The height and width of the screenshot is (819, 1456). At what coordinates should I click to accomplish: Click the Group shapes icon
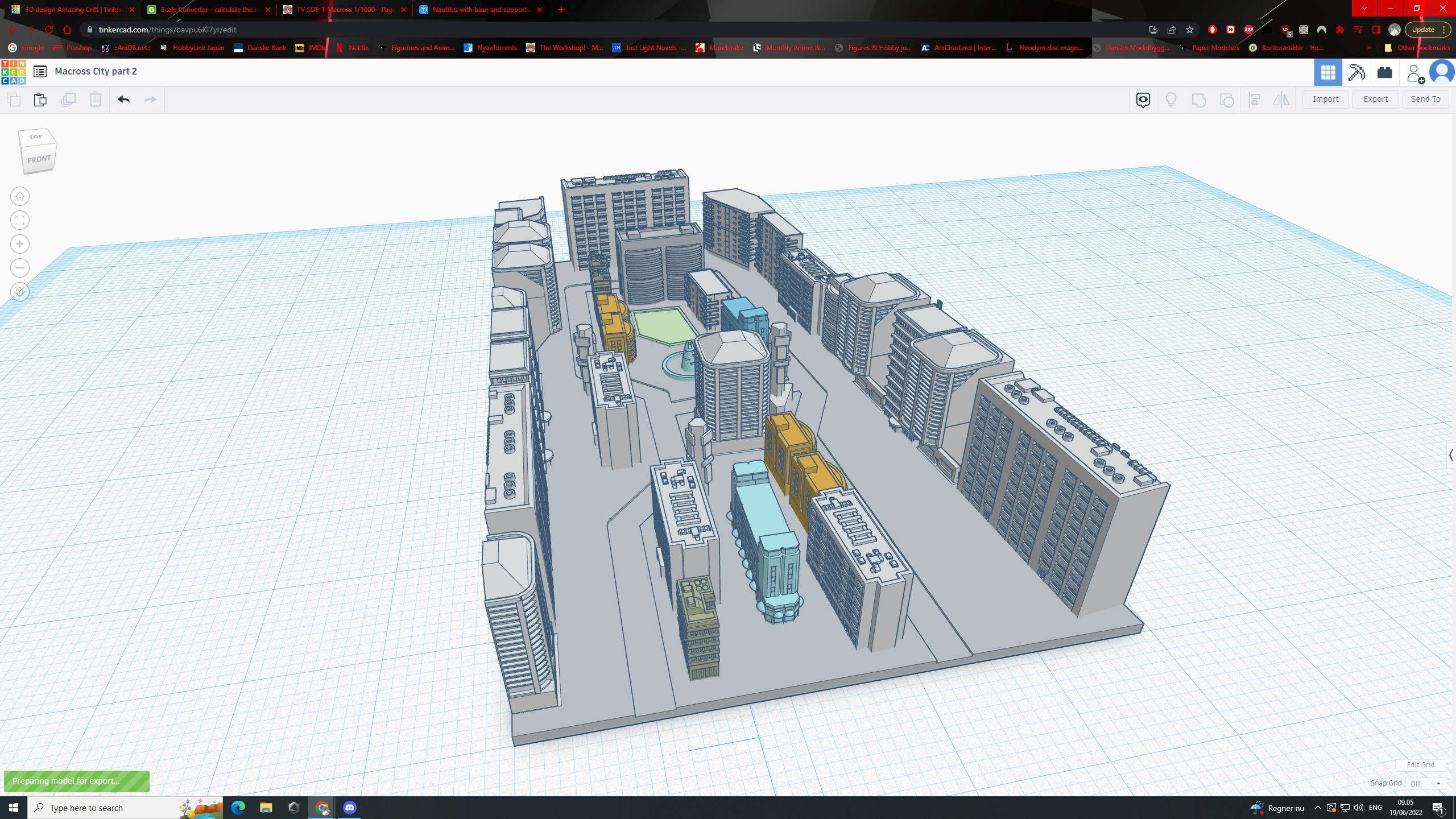pos(1199,100)
